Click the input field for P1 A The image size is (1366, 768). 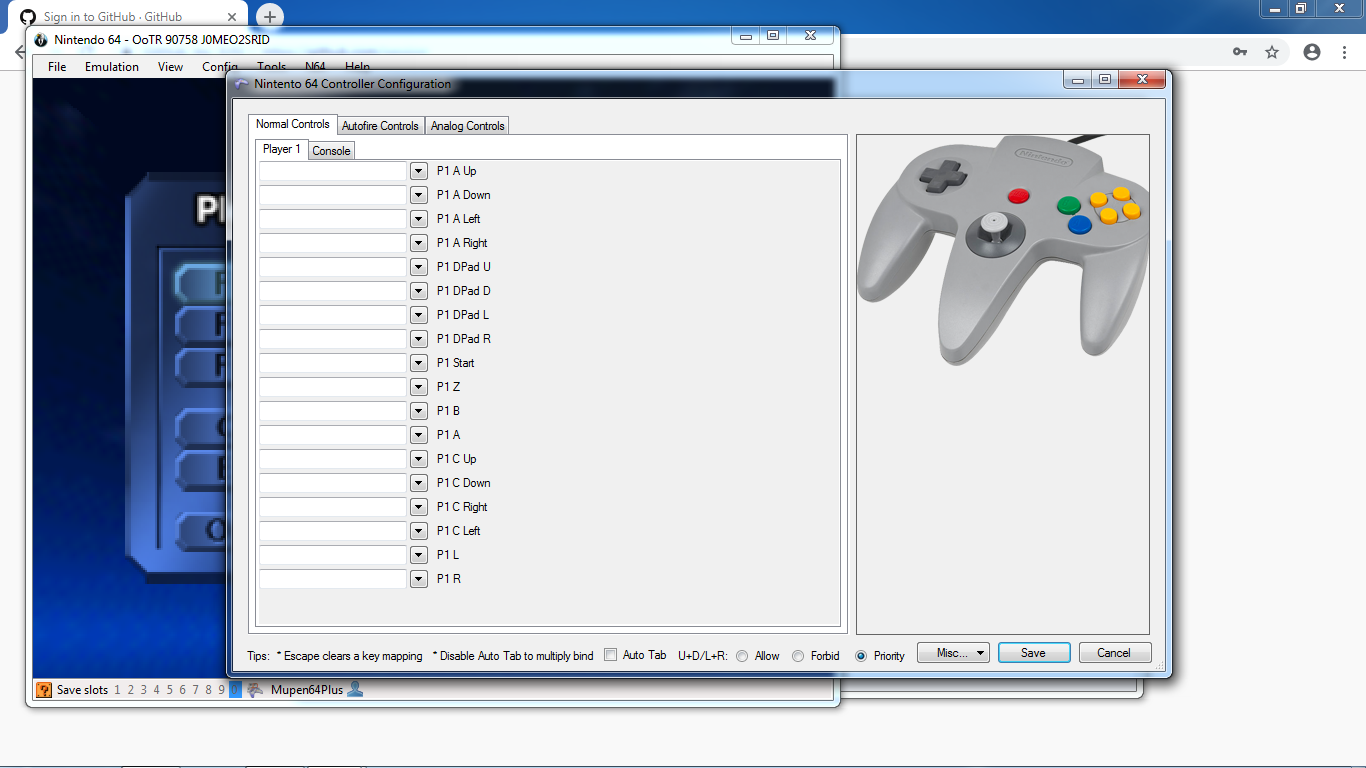333,435
